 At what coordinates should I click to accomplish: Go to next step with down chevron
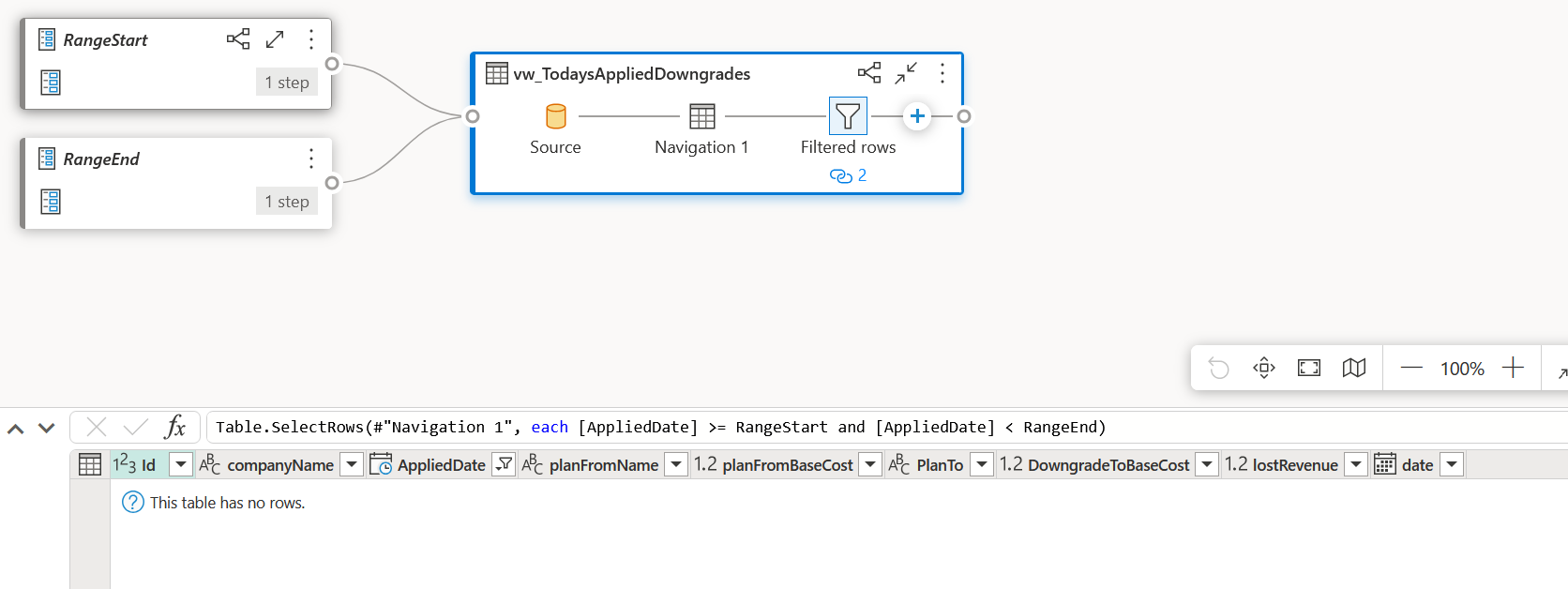pyautogui.click(x=47, y=429)
